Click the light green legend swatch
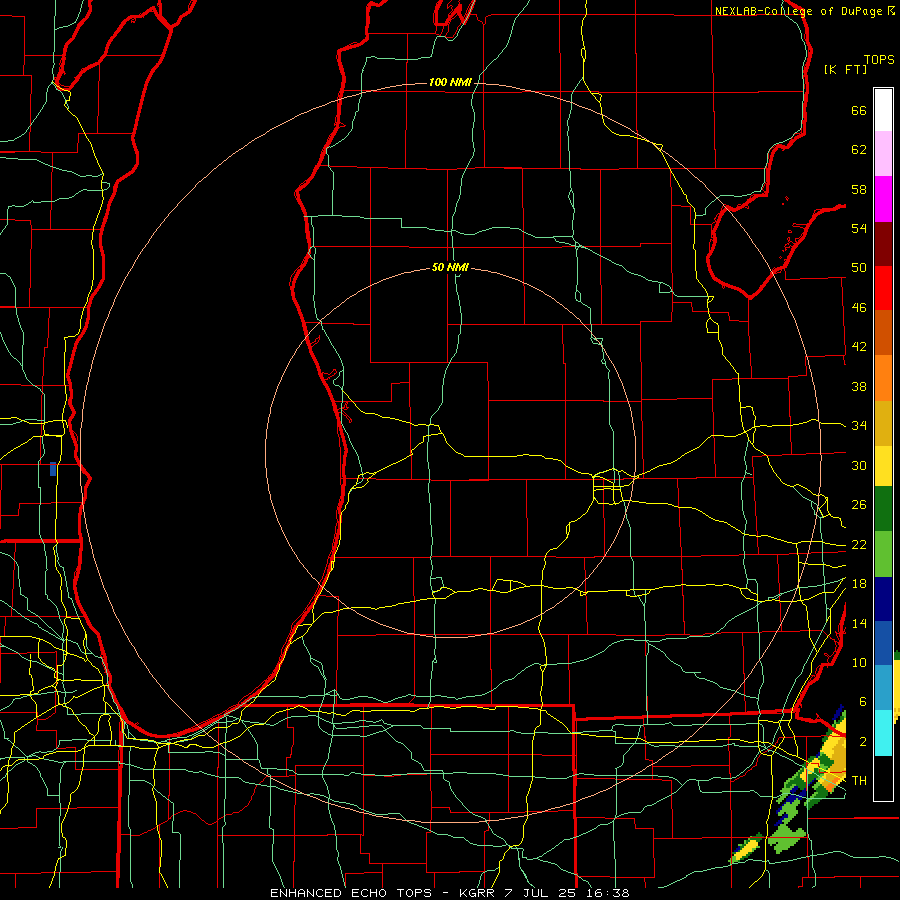900x900 pixels. pyautogui.click(x=883, y=554)
